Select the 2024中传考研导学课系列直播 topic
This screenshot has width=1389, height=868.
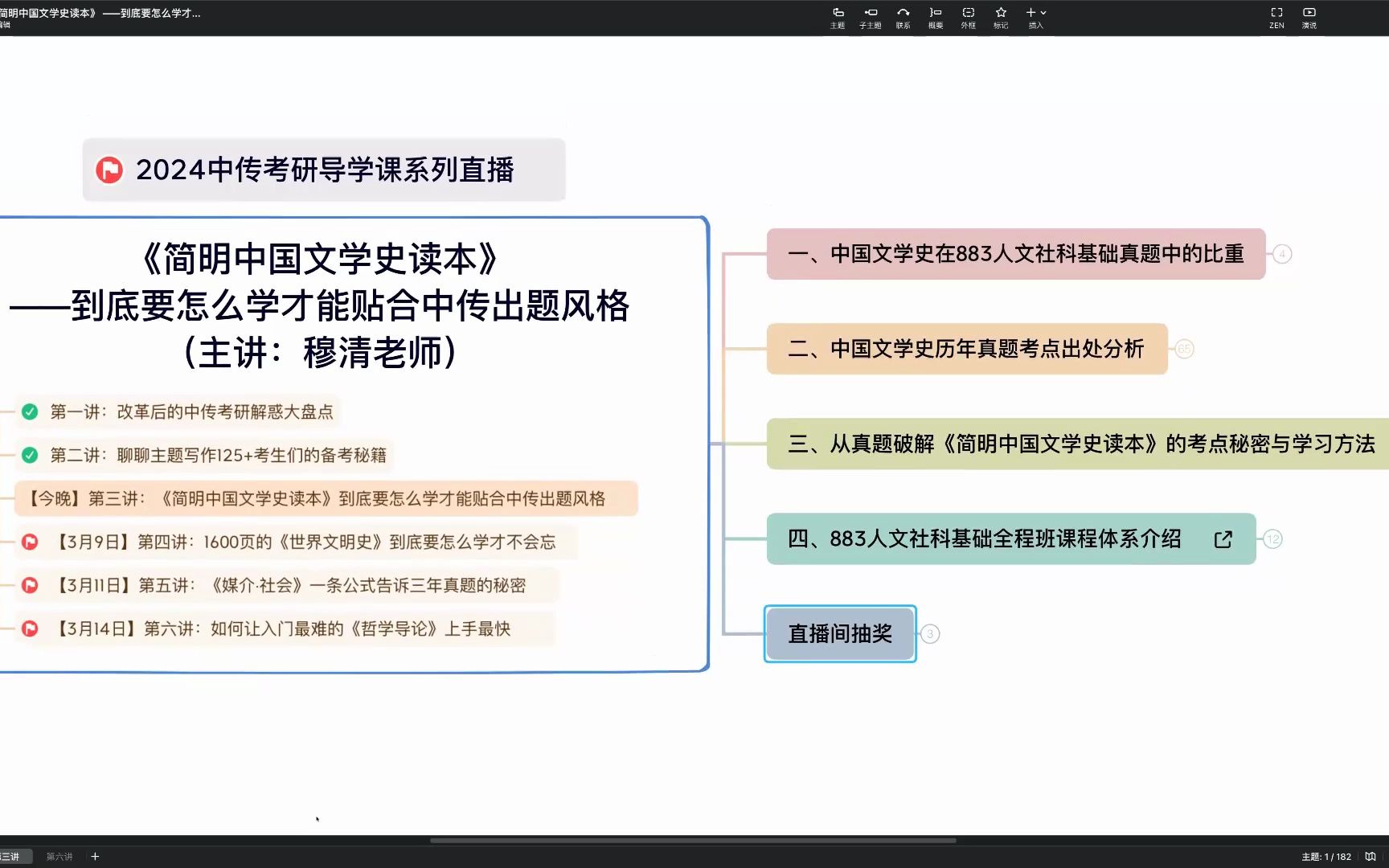coord(324,170)
